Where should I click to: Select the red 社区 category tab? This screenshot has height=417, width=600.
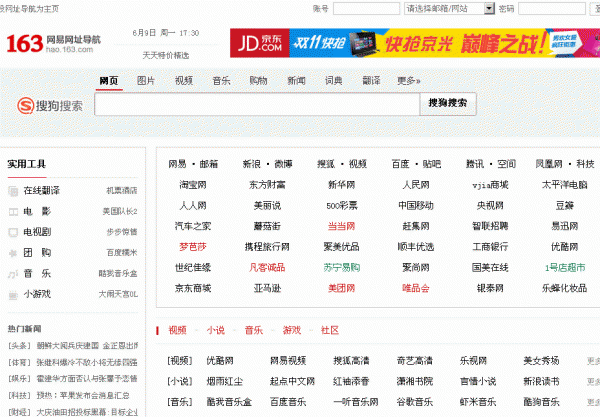point(330,331)
